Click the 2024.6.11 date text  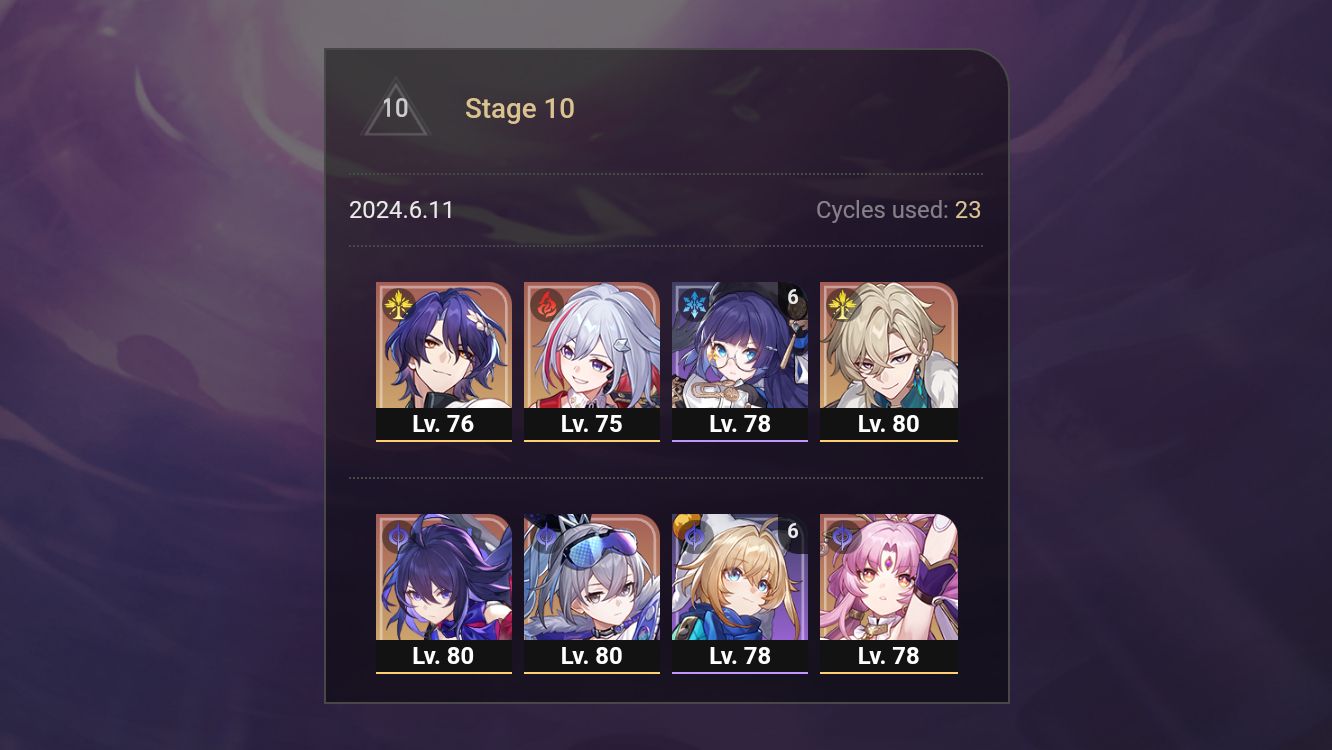401,210
